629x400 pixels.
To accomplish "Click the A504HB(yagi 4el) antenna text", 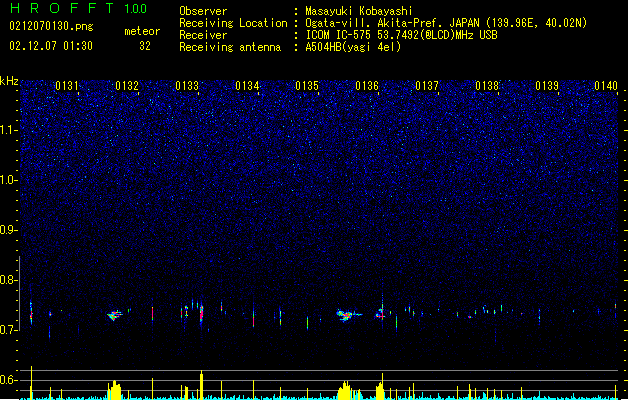I will [x=353, y=47].
